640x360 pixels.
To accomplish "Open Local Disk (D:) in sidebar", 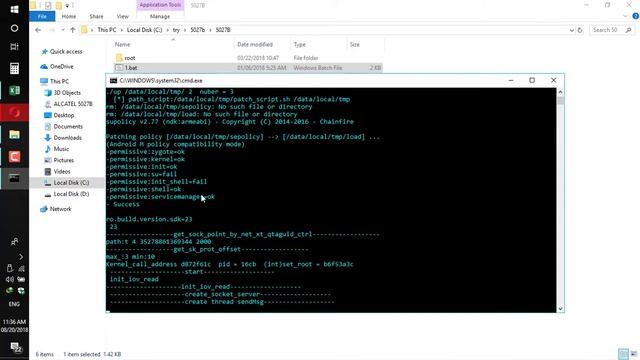I will 71,194.
